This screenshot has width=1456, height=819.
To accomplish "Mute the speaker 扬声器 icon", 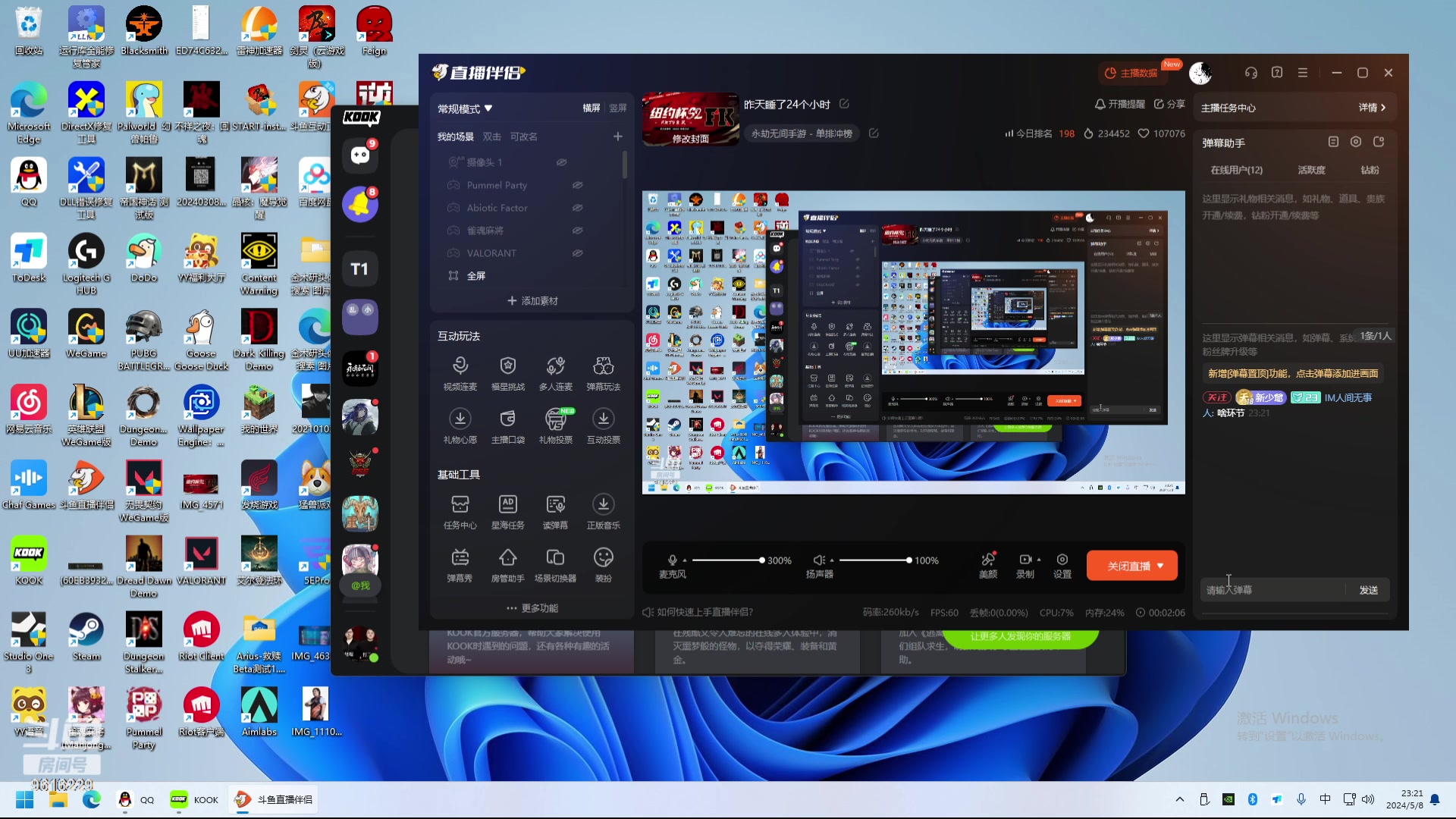I will [x=819, y=560].
